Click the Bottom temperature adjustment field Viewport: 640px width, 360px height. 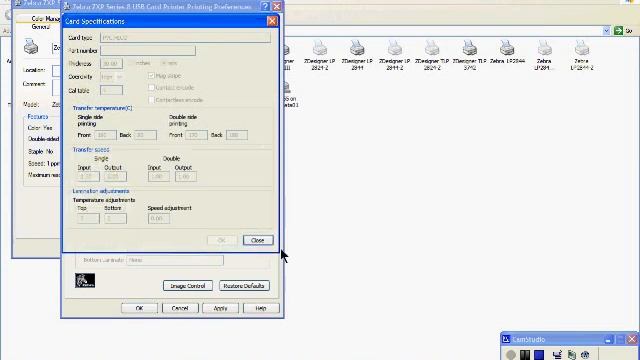point(115,218)
